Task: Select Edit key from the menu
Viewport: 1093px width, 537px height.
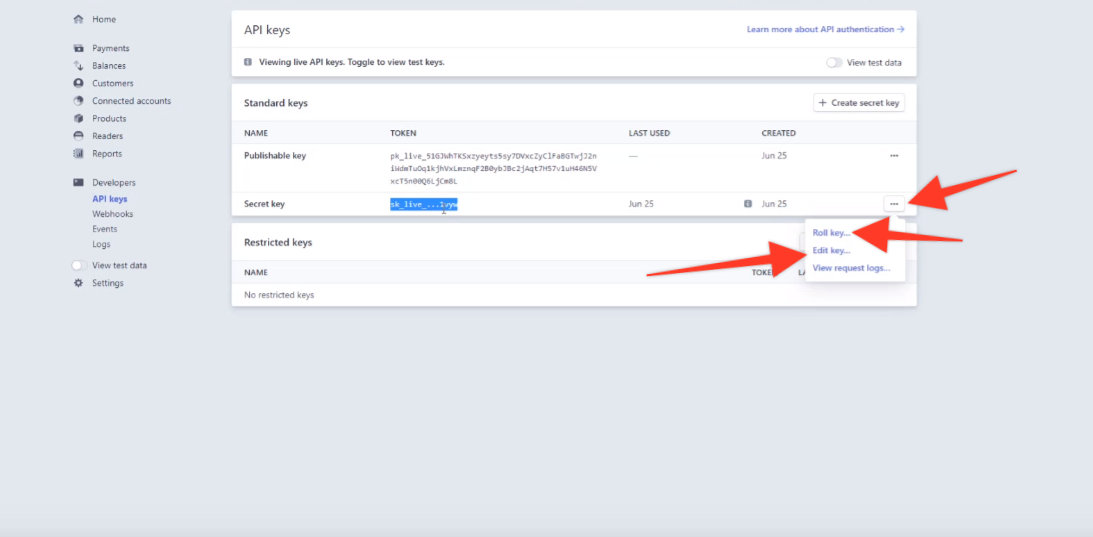Action: (x=832, y=250)
